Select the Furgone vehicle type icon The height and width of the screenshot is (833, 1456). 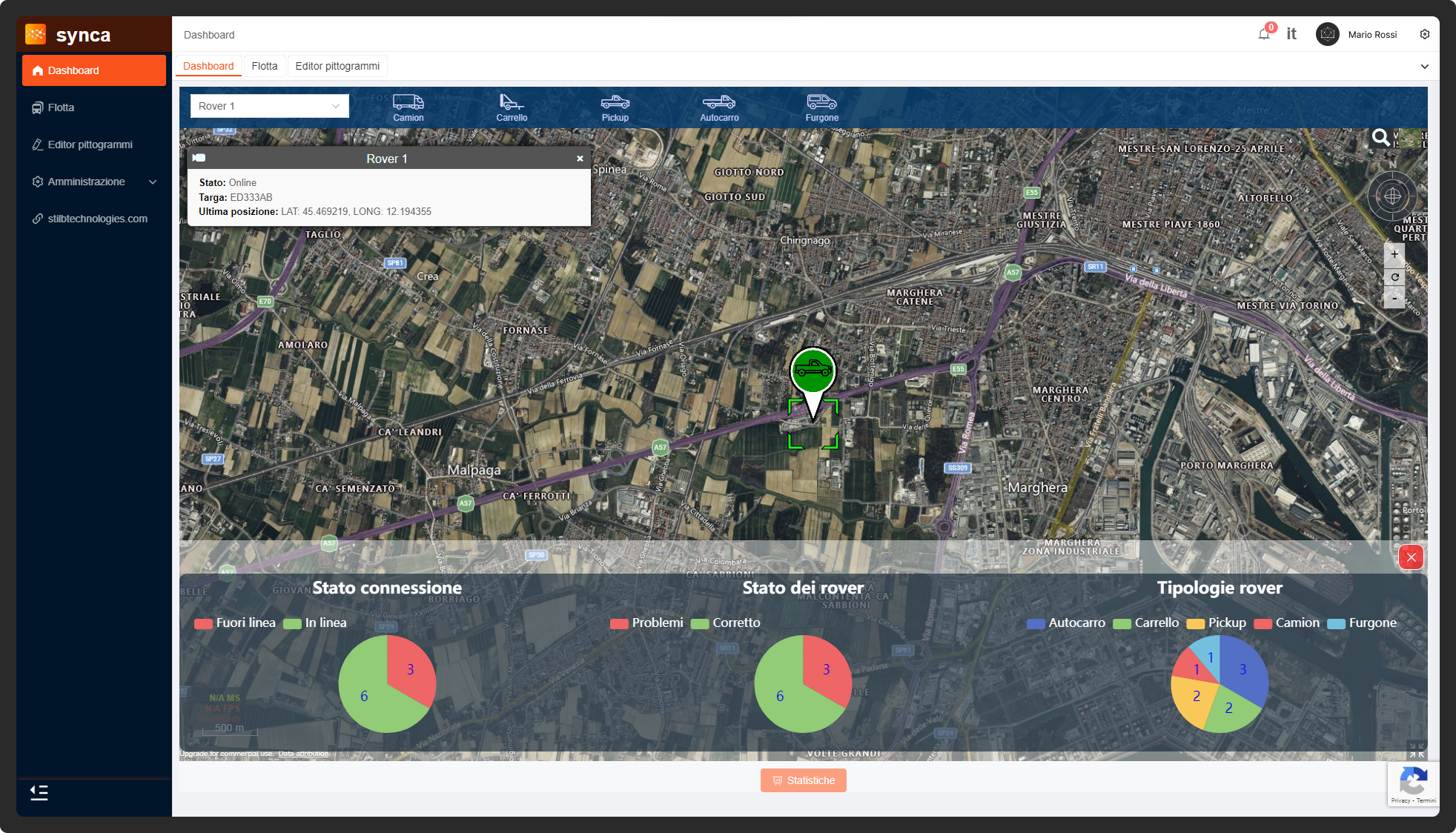(821, 107)
